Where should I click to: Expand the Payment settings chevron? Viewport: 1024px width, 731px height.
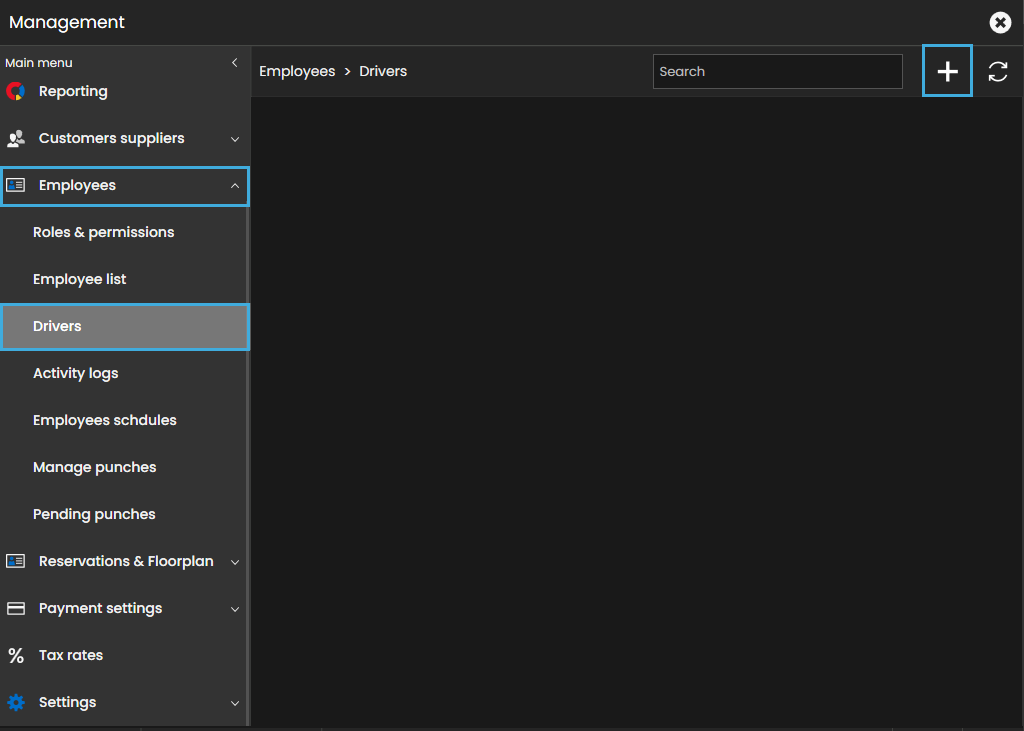pos(235,609)
